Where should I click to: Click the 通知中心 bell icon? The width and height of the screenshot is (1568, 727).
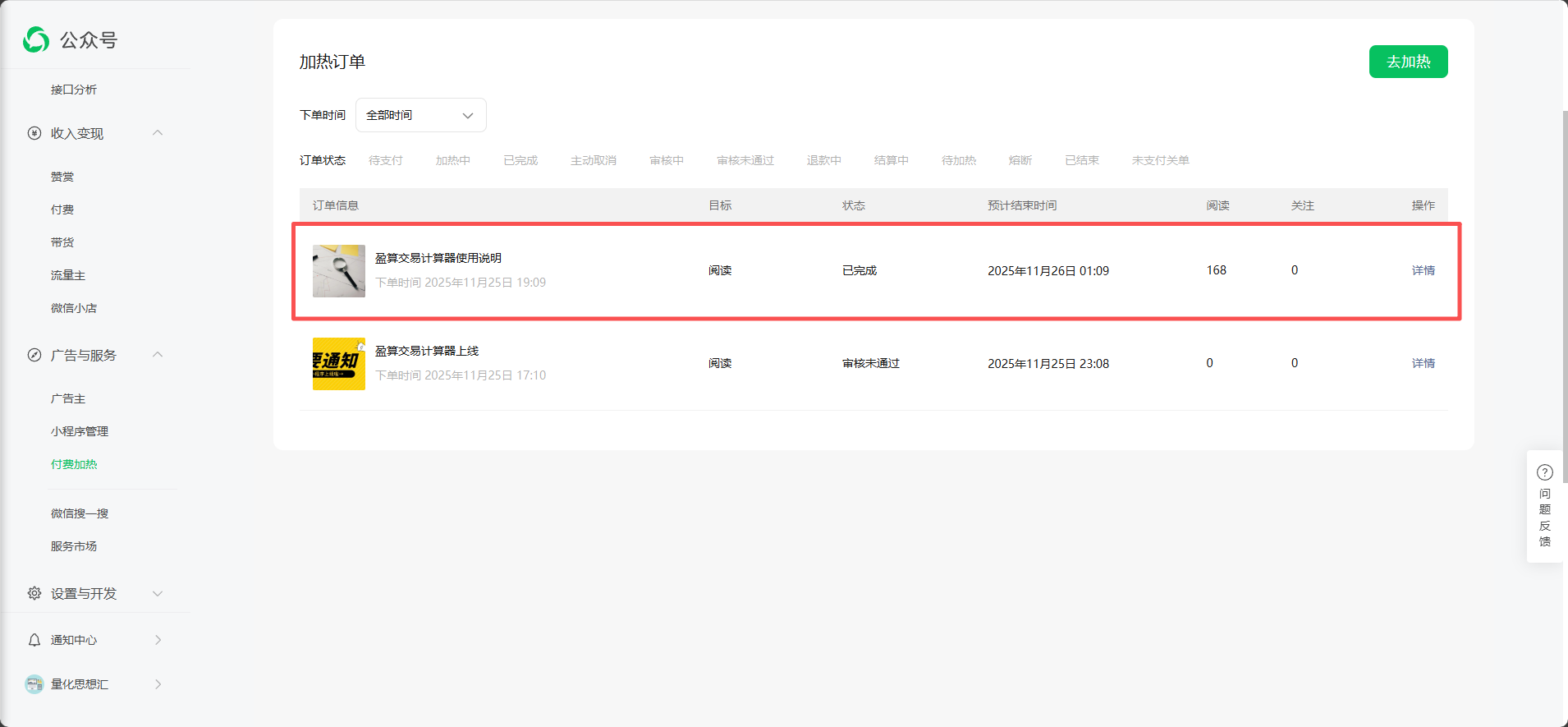pyautogui.click(x=34, y=640)
